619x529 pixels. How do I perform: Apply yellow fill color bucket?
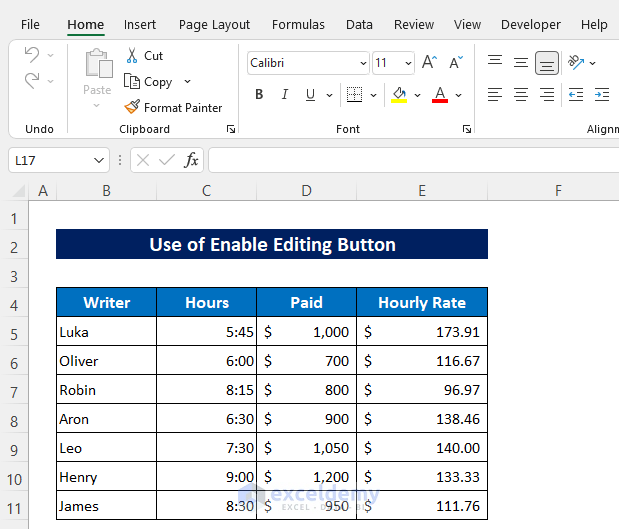pyautogui.click(x=399, y=94)
